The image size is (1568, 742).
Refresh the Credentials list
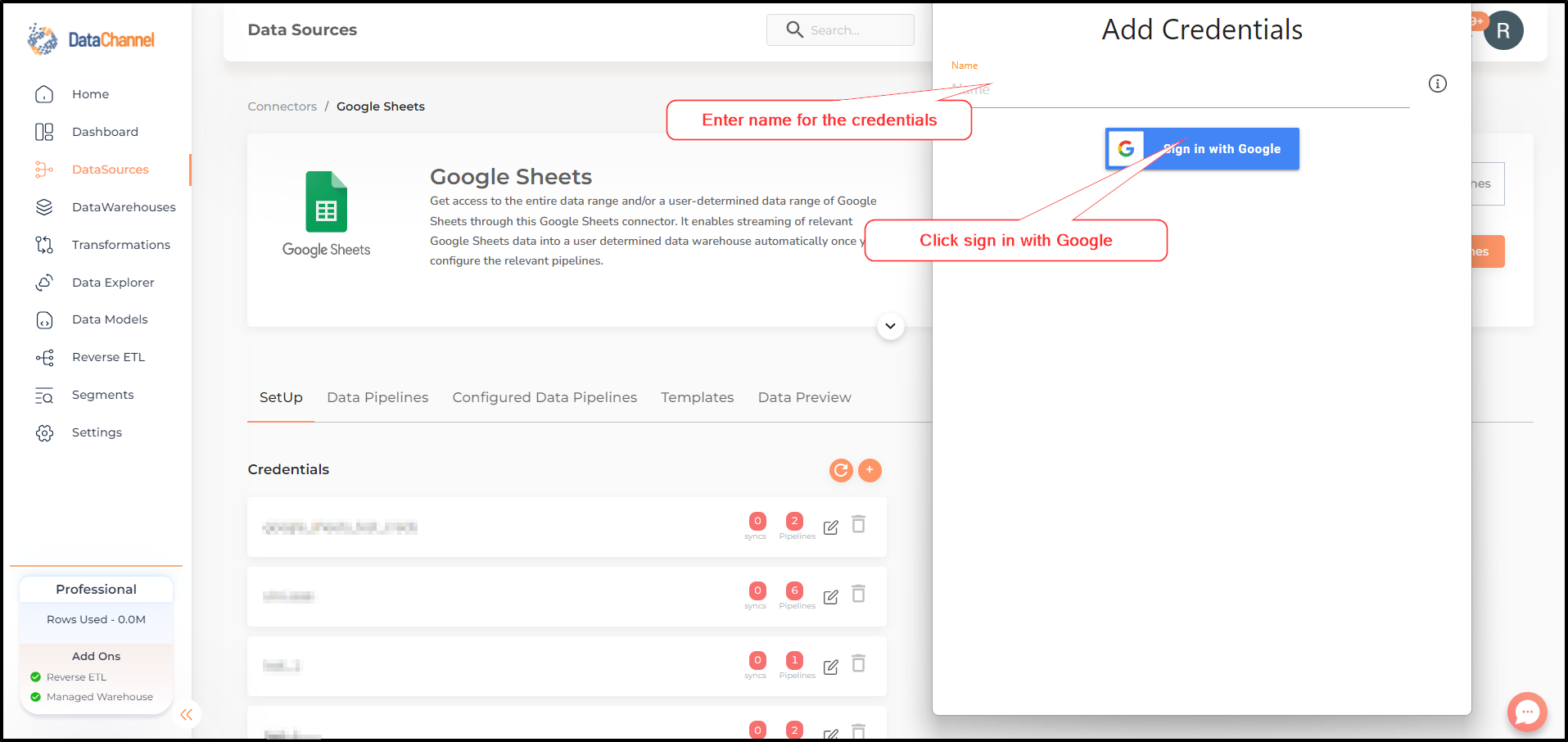841,470
